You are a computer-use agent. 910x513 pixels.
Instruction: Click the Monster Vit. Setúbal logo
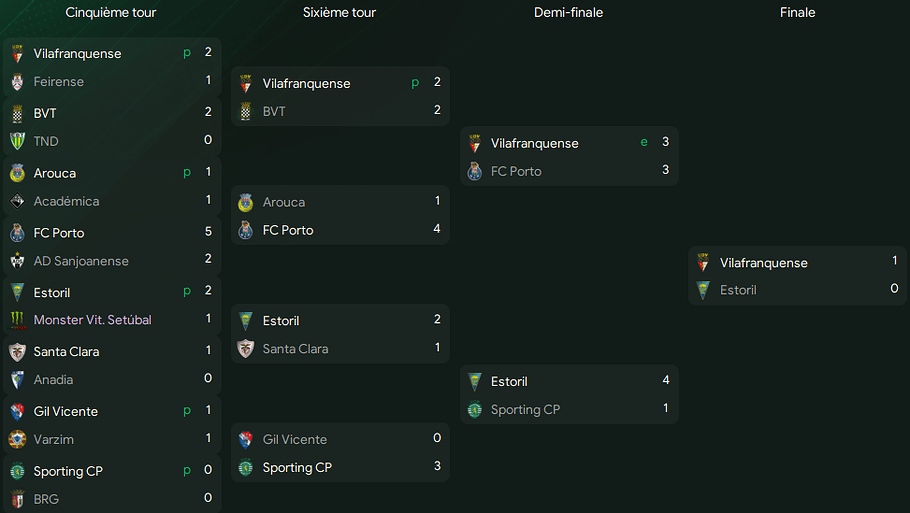(17, 320)
